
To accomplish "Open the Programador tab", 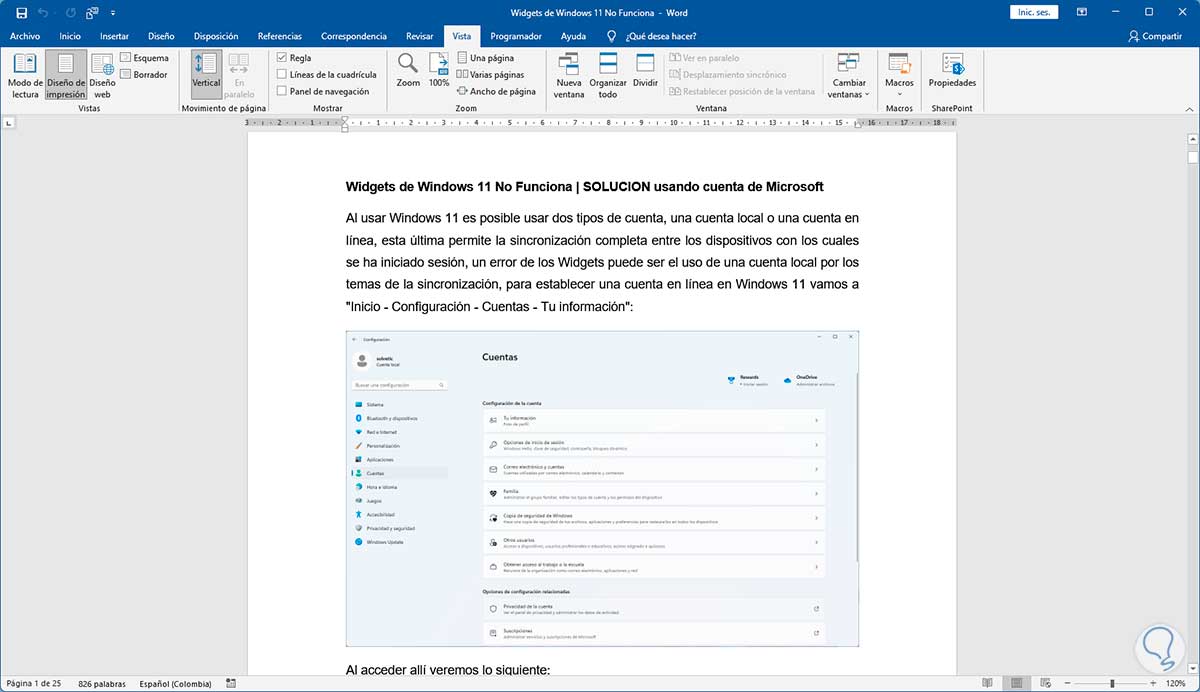I will pos(516,36).
